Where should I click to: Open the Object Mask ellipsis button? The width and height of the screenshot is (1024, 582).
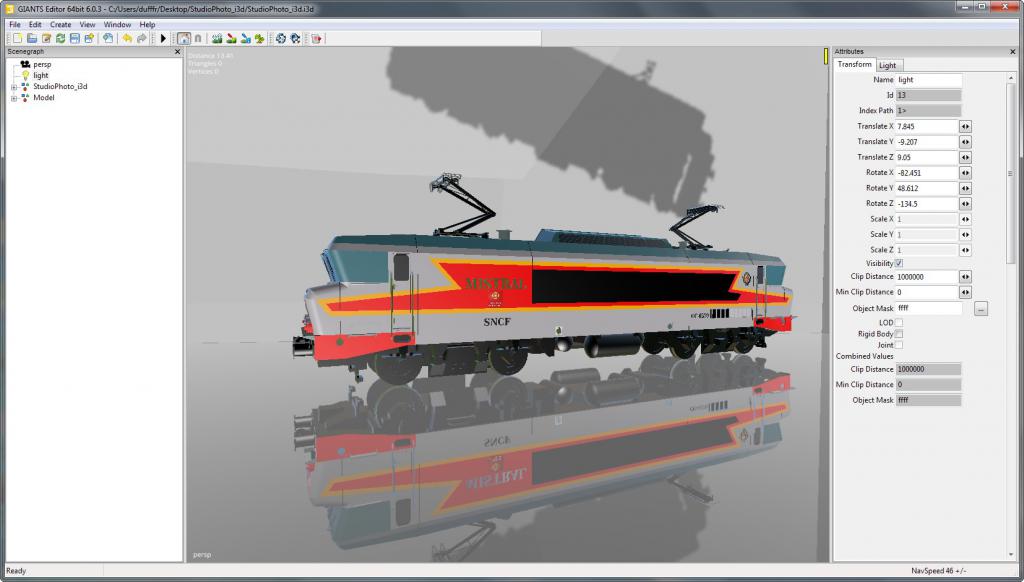tap(980, 308)
